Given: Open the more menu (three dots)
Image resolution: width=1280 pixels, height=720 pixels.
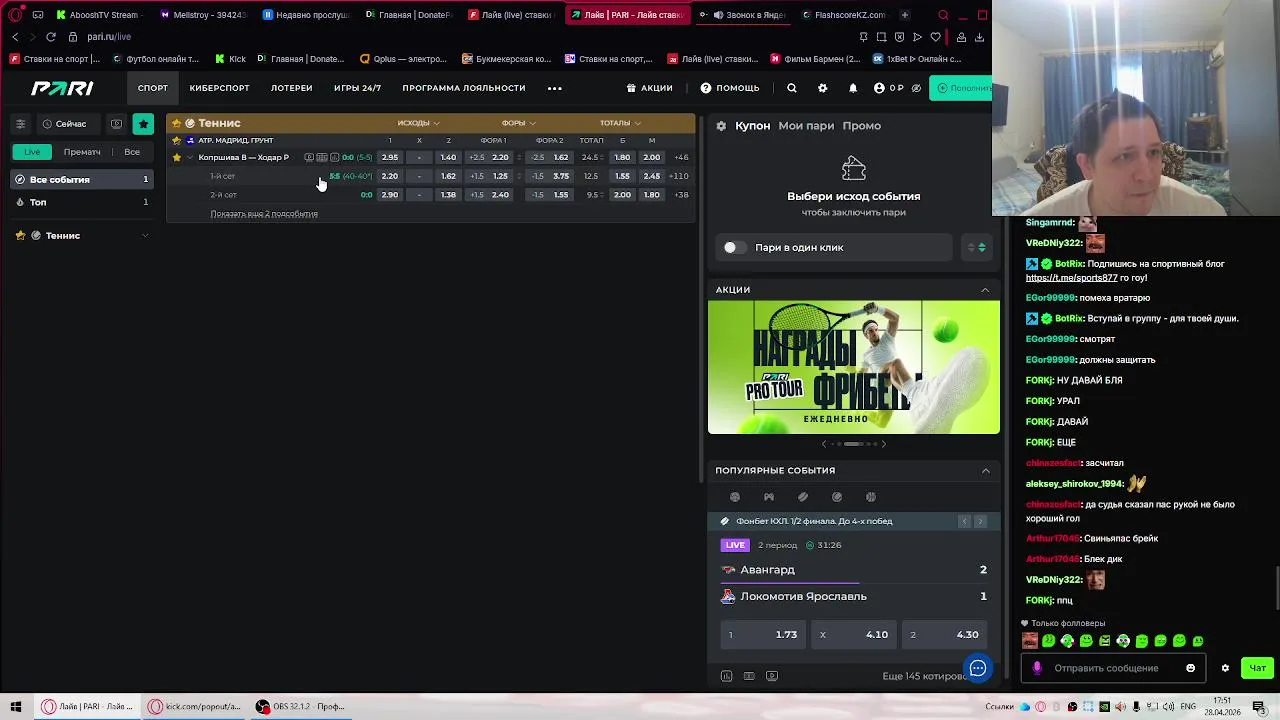Looking at the screenshot, I should (555, 88).
